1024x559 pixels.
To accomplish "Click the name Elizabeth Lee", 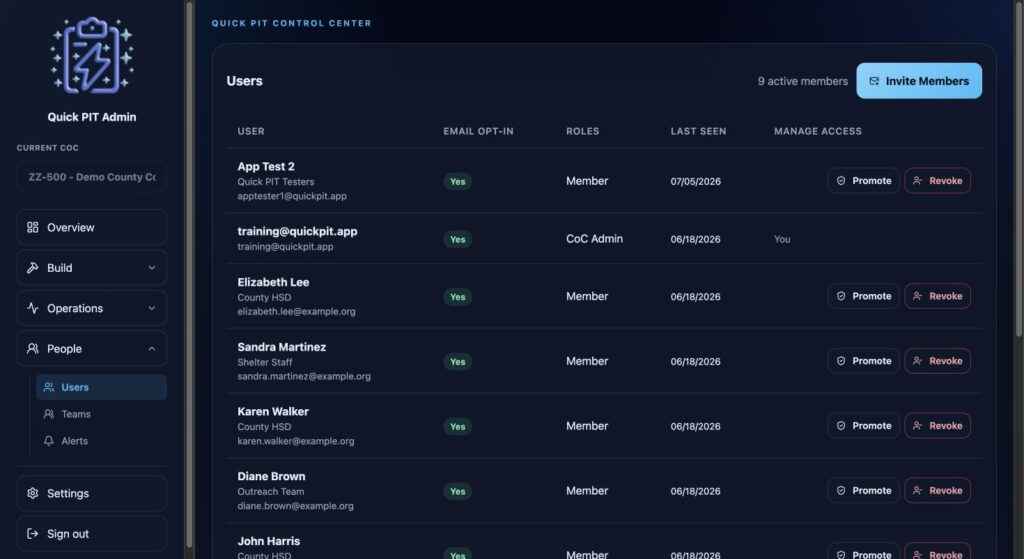I will [273, 282].
